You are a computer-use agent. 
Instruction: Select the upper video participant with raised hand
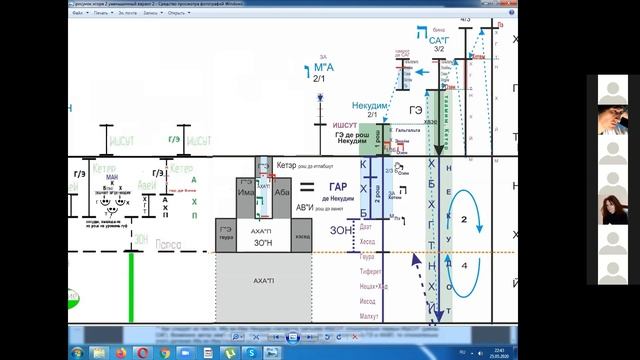tap(613, 120)
